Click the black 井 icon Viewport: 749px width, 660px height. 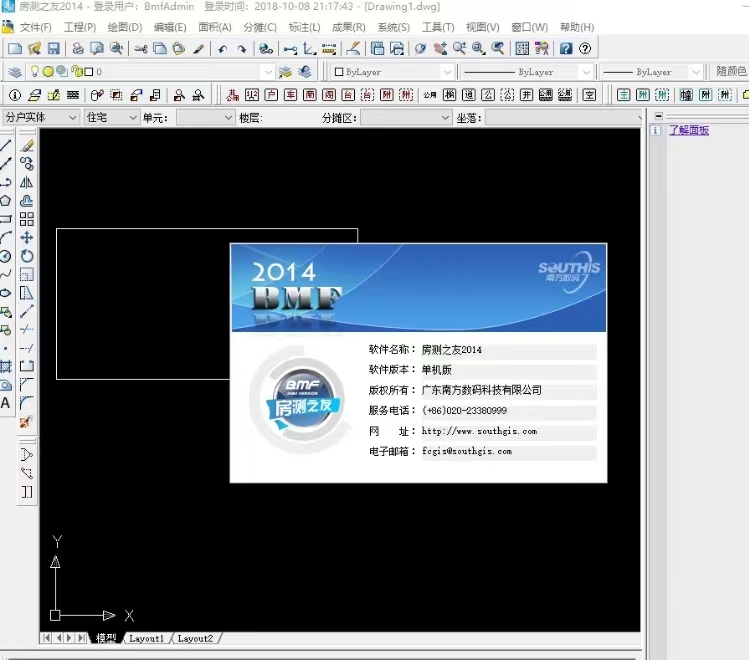point(526,95)
